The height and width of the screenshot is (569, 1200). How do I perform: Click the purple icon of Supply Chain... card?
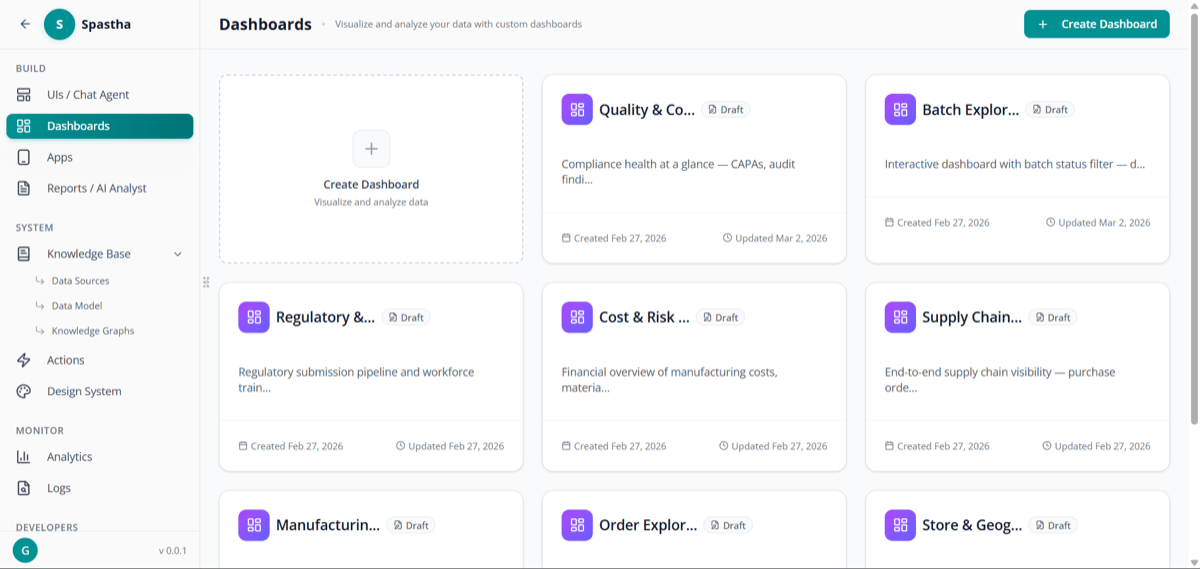(900, 317)
